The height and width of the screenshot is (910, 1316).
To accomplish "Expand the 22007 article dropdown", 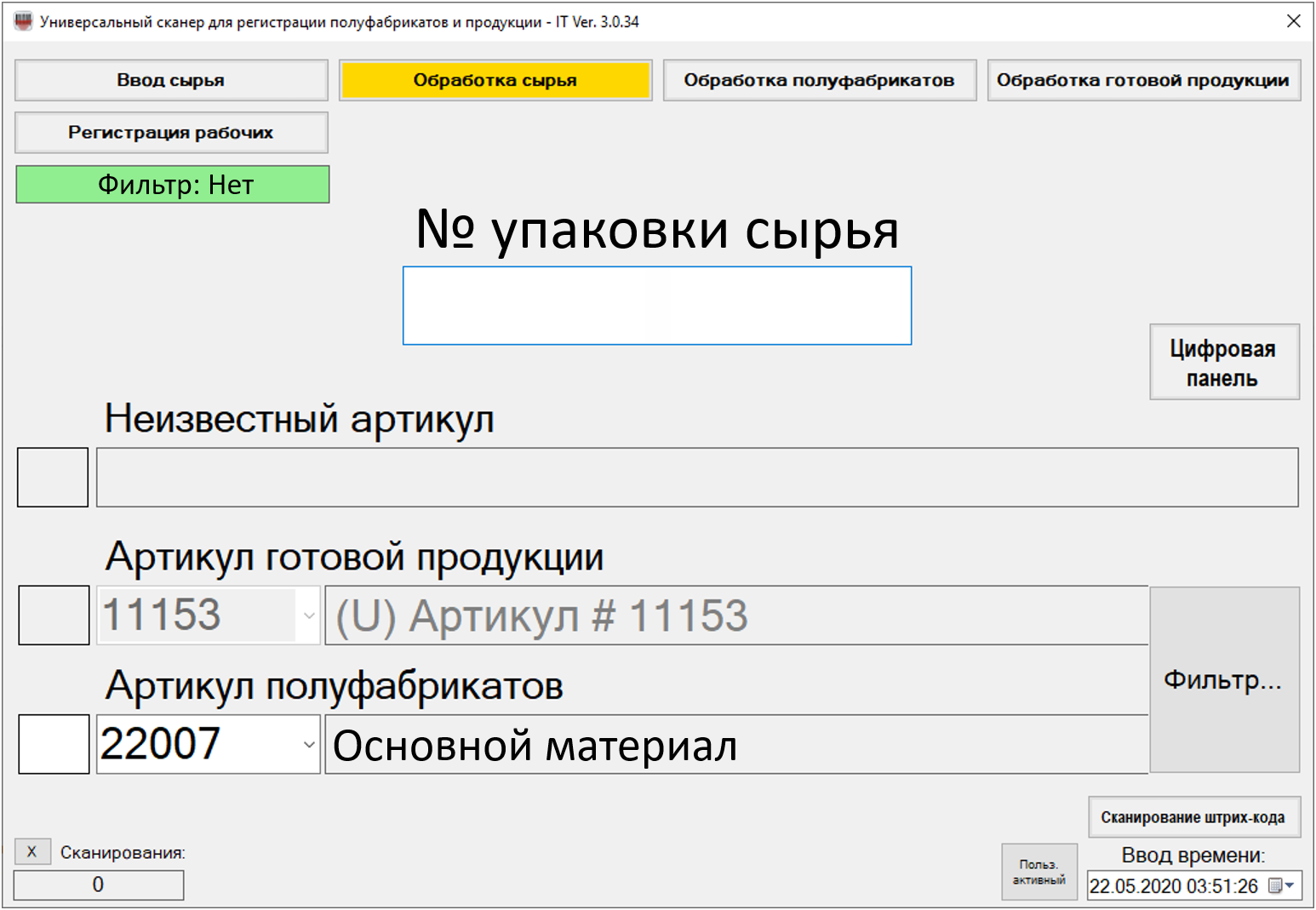I will pyautogui.click(x=308, y=745).
